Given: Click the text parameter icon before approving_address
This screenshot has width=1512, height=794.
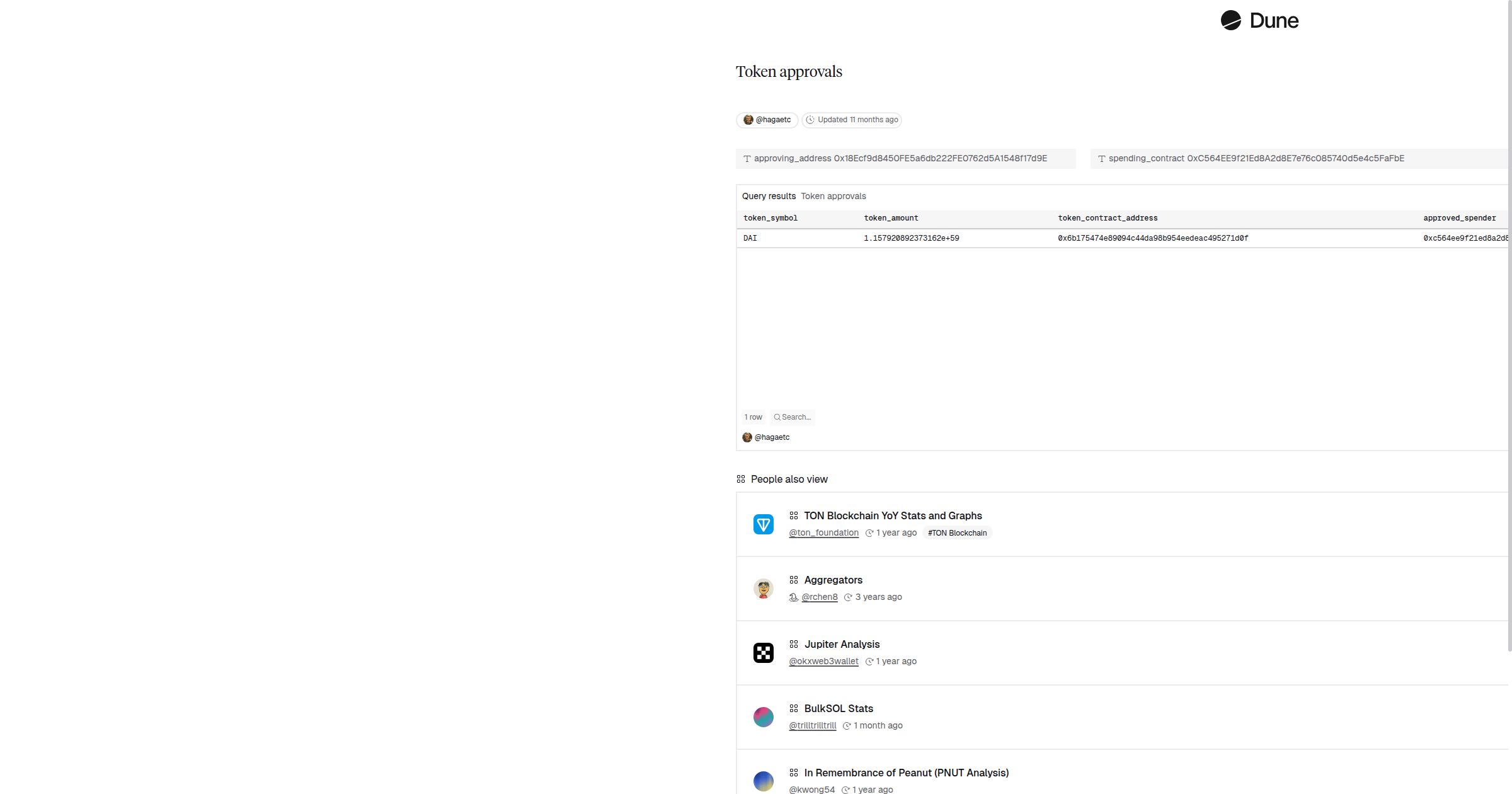Looking at the screenshot, I should pos(747,159).
